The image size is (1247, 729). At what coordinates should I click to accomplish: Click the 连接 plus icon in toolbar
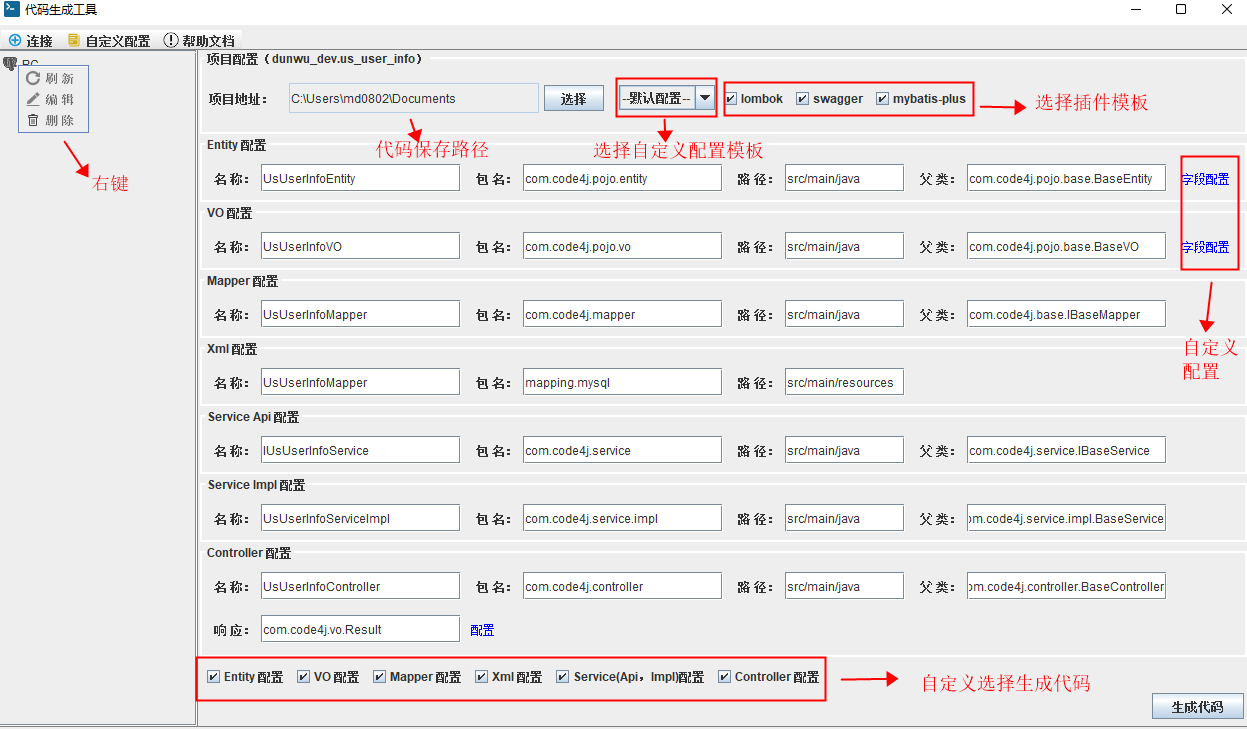point(15,41)
